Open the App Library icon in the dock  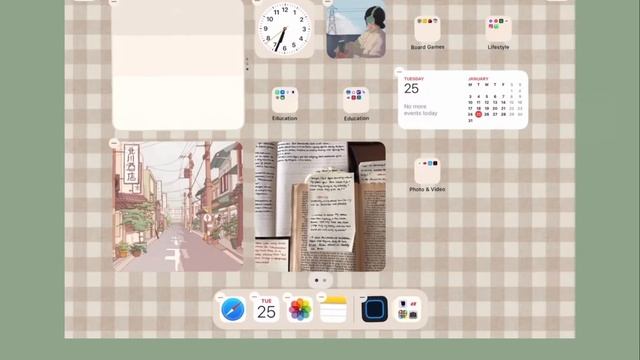408,309
